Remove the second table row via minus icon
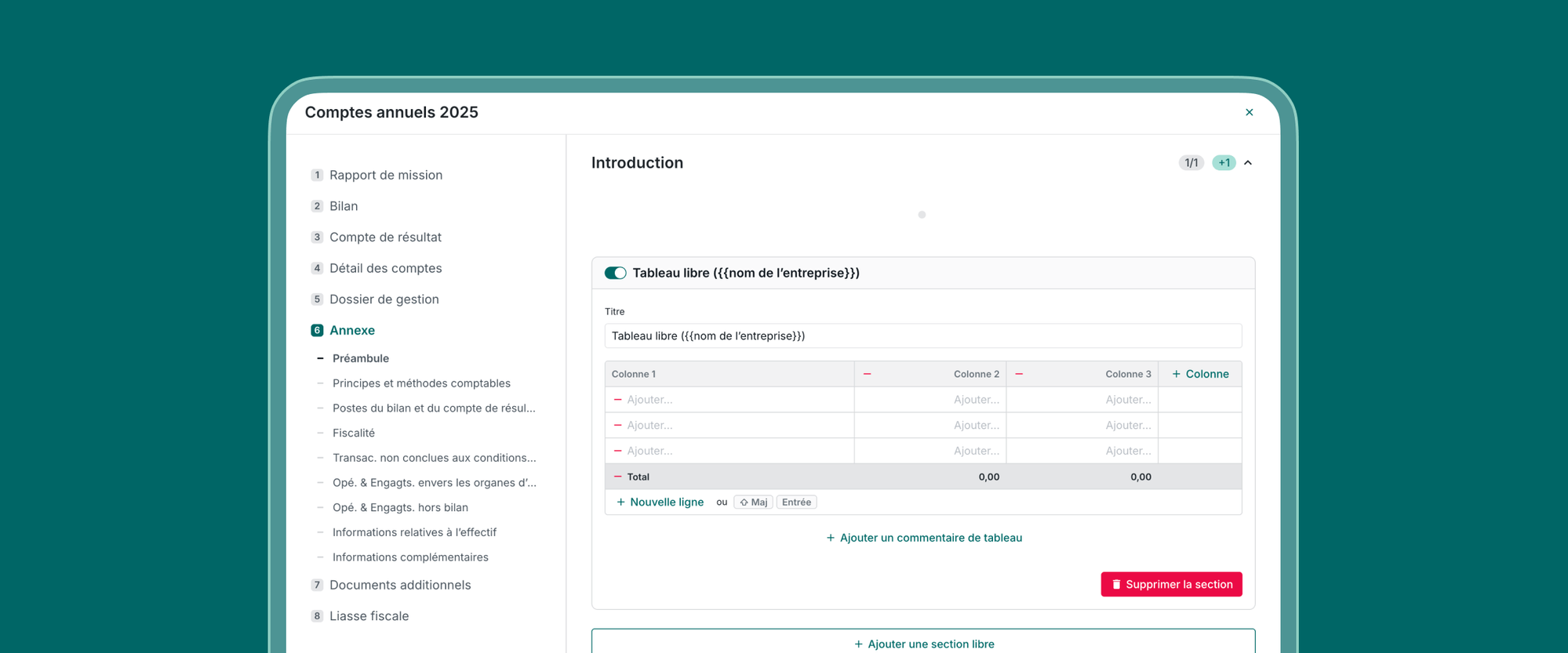Viewport: 1568px width, 653px height. (x=617, y=426)
